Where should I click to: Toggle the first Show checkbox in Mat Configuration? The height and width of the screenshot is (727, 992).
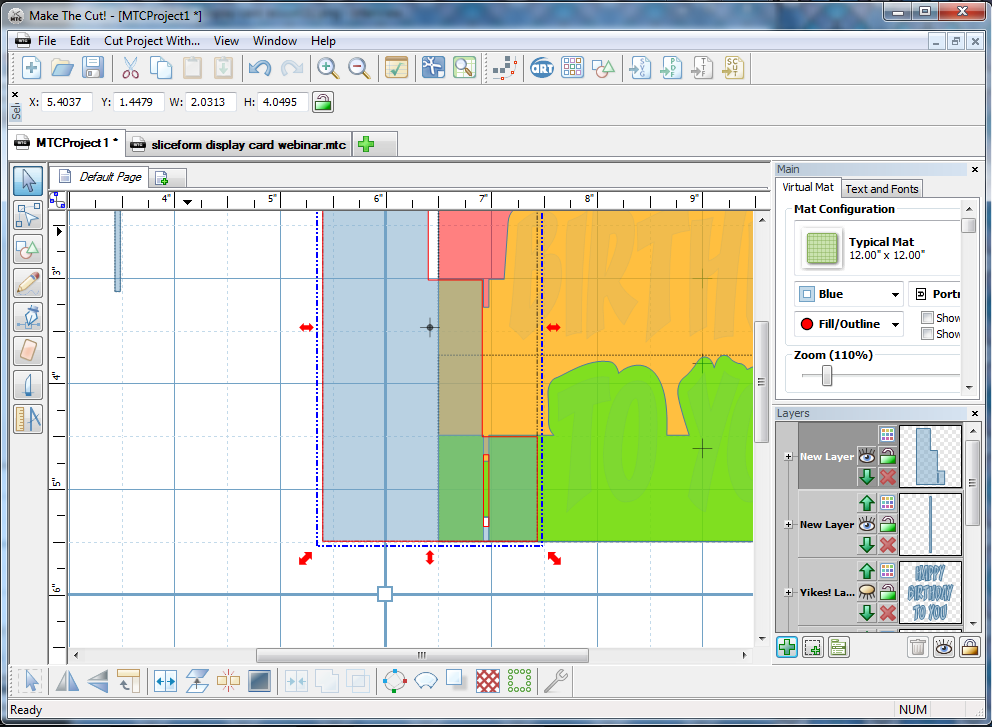point(927,318)
